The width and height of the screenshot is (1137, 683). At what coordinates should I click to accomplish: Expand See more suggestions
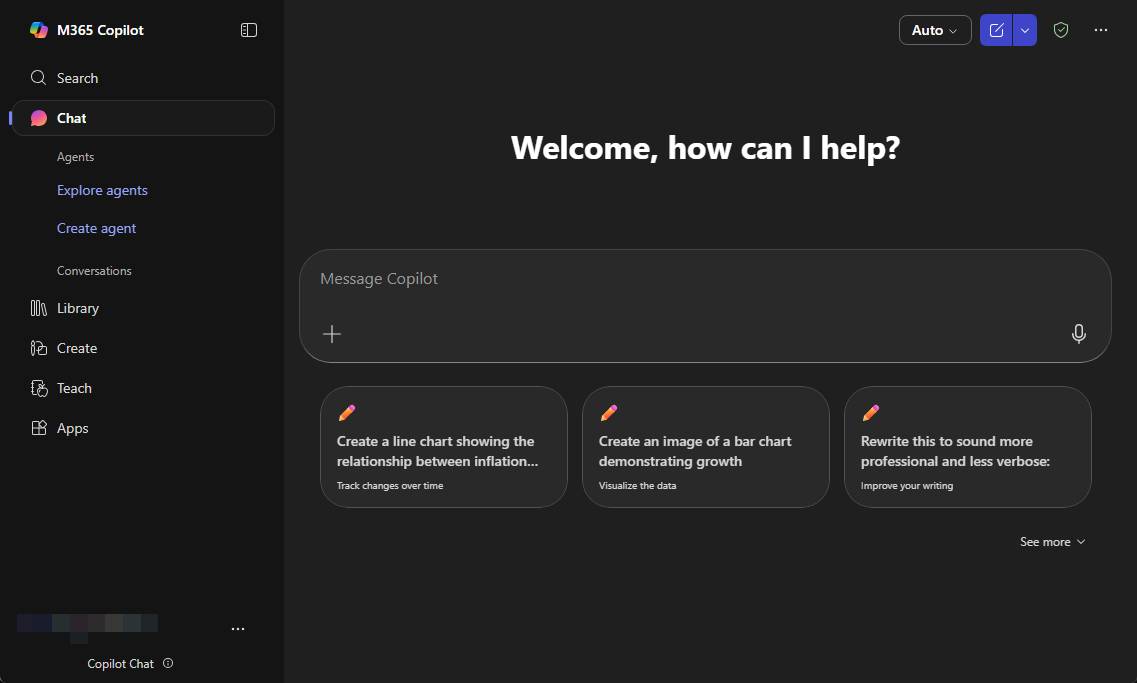[x=1052, y=541]
